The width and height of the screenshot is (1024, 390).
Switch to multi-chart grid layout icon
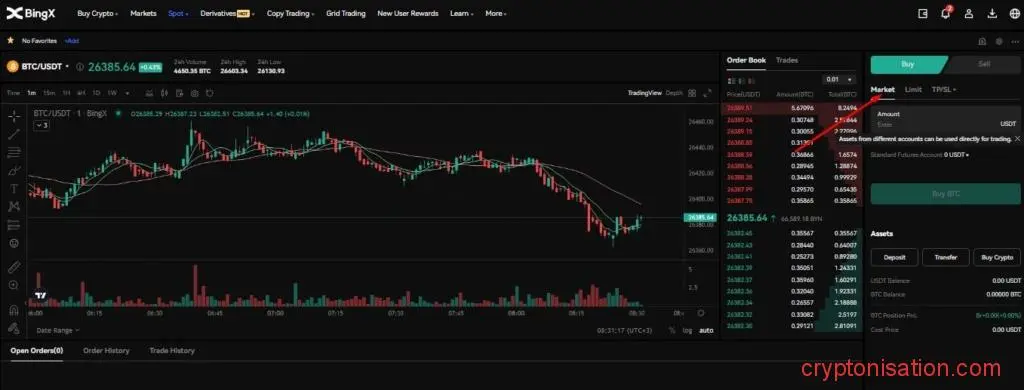point(692,93)
